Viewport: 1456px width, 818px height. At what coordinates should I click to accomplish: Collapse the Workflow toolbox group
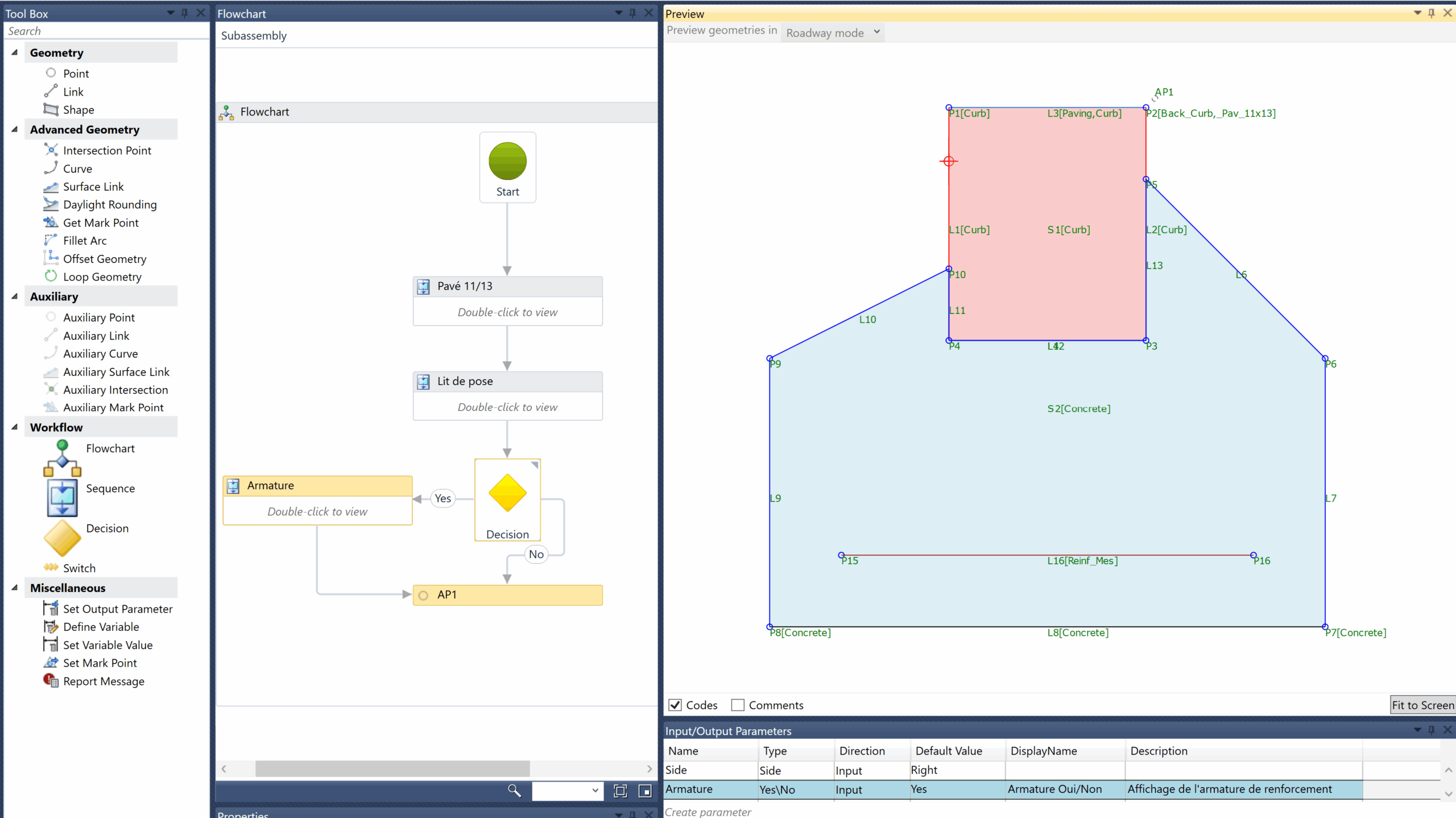click(x=15, y=427)
